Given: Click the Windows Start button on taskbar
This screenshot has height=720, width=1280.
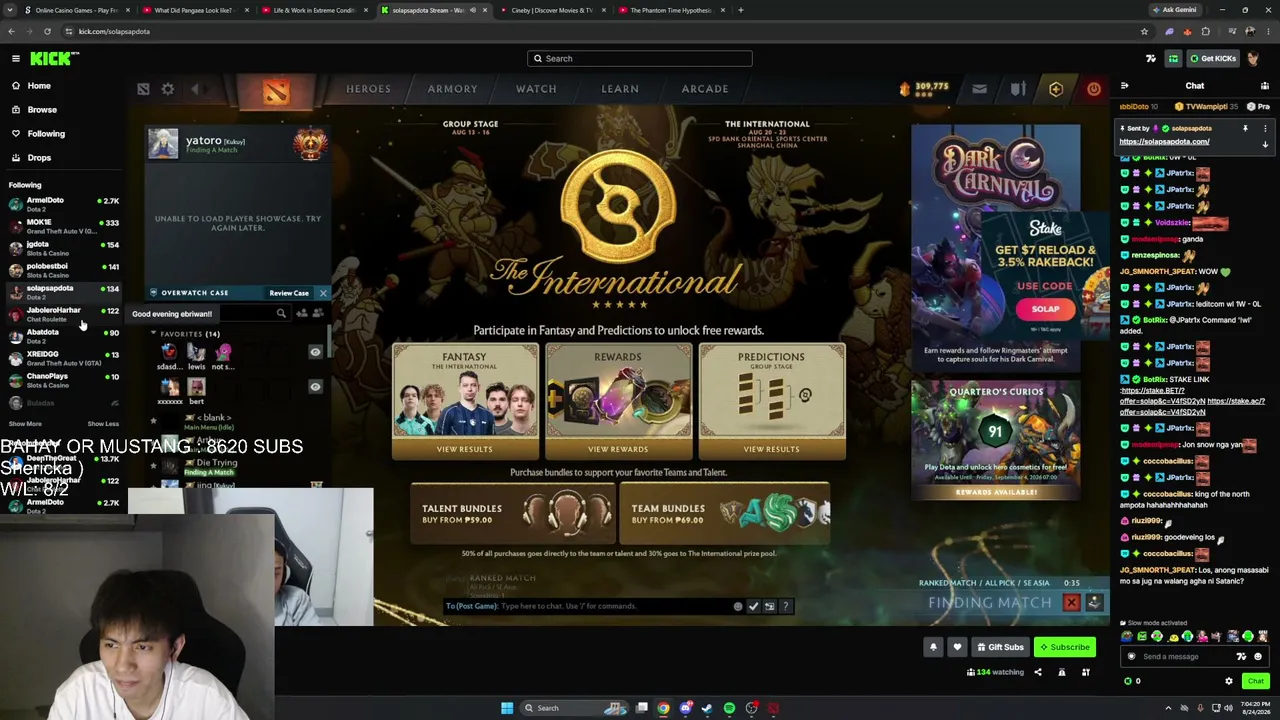Looking at the screenshot, I should point(507,708).
